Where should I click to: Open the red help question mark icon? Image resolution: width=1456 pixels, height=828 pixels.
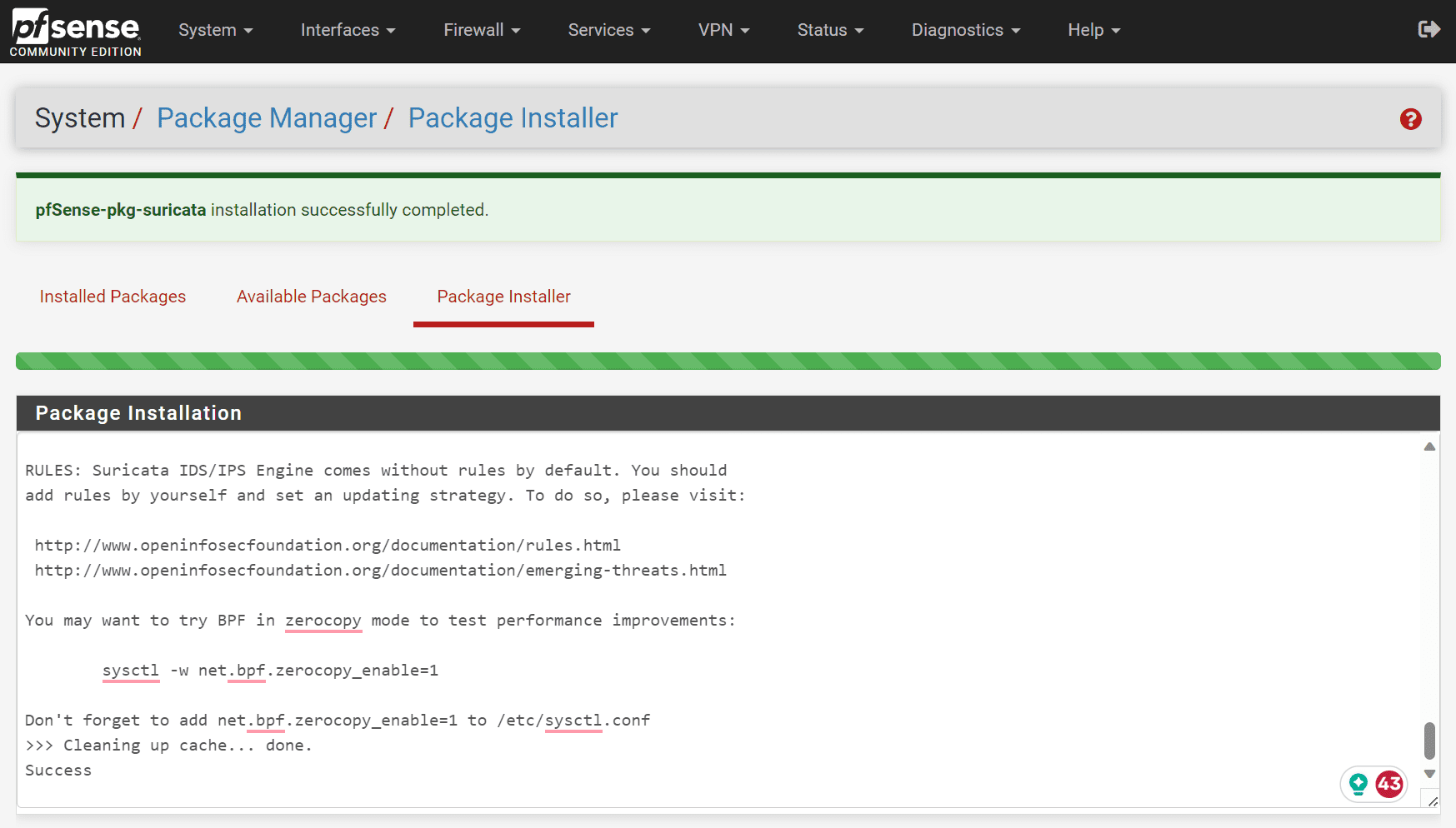(1410, 119)
